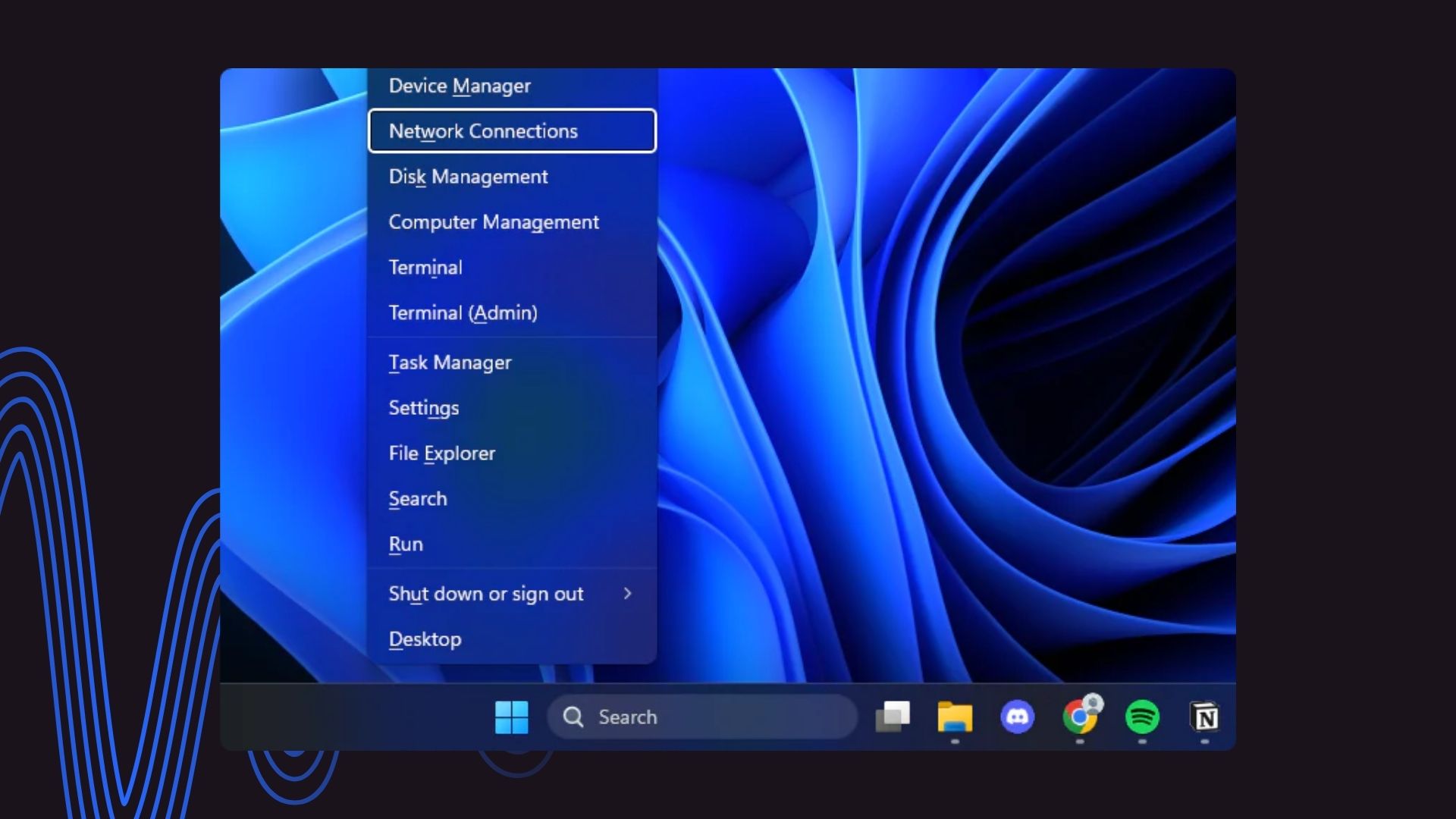
Task: Launch Terminal (Admin)
Action: [512, 313]
